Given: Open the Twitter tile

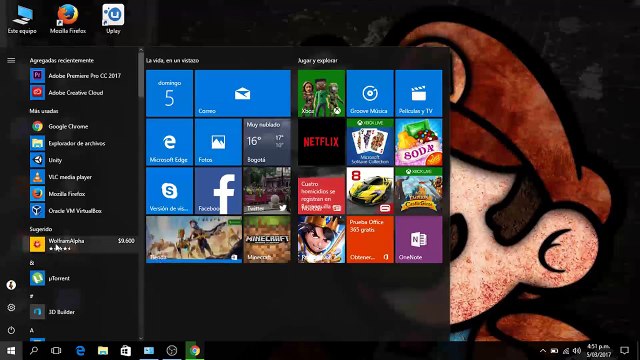Looking at the screenshot, I should click(x=267, y=191).
